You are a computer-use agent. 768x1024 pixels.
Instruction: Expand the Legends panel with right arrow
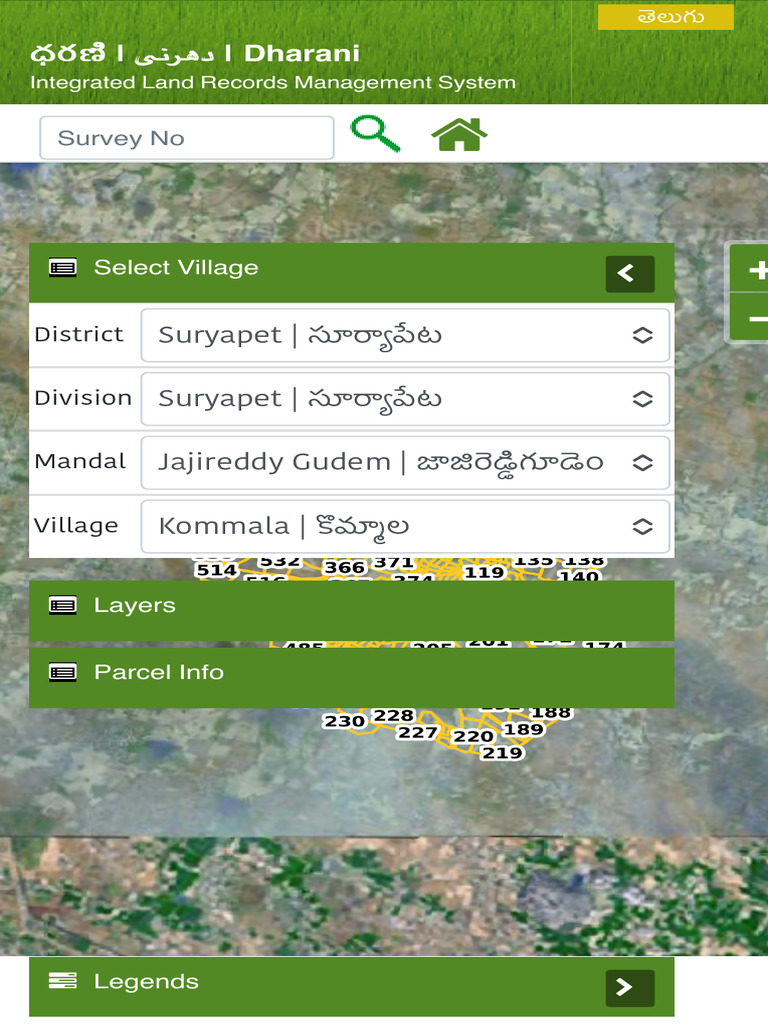(x=630, y=987)
